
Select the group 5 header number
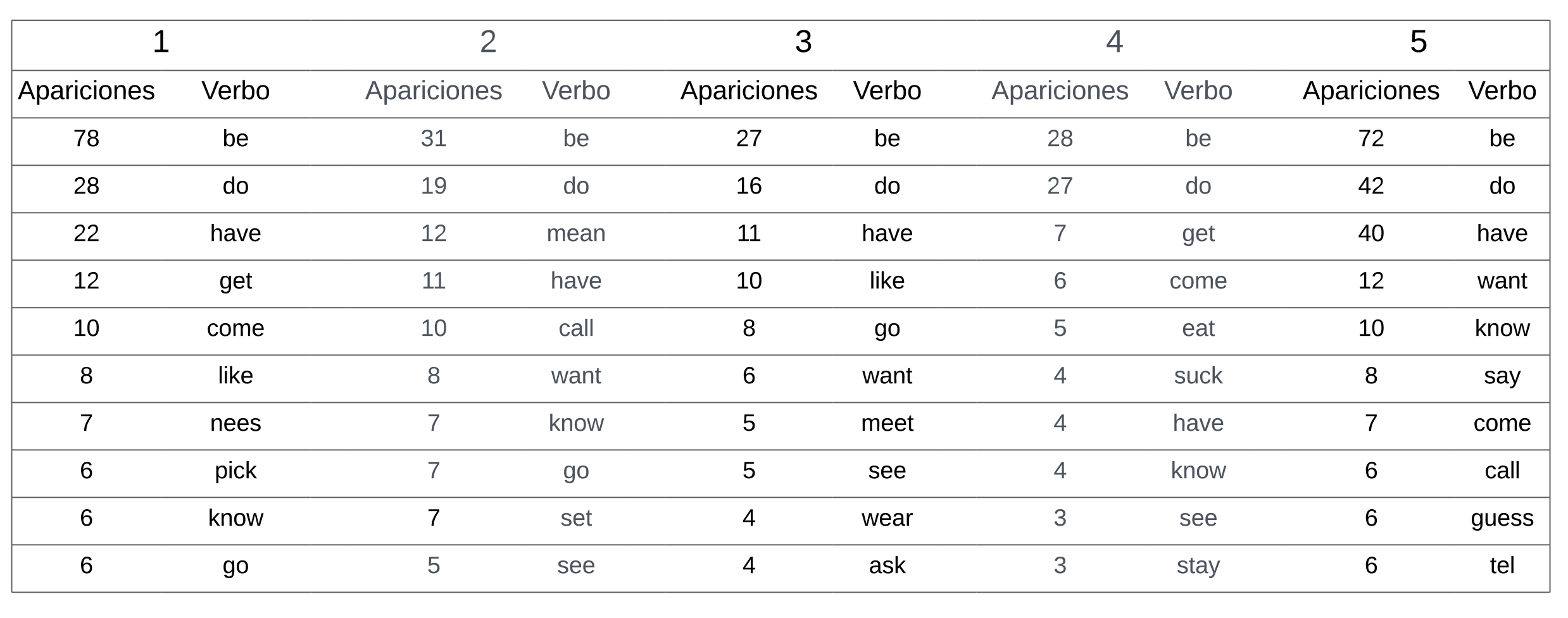1418,42
